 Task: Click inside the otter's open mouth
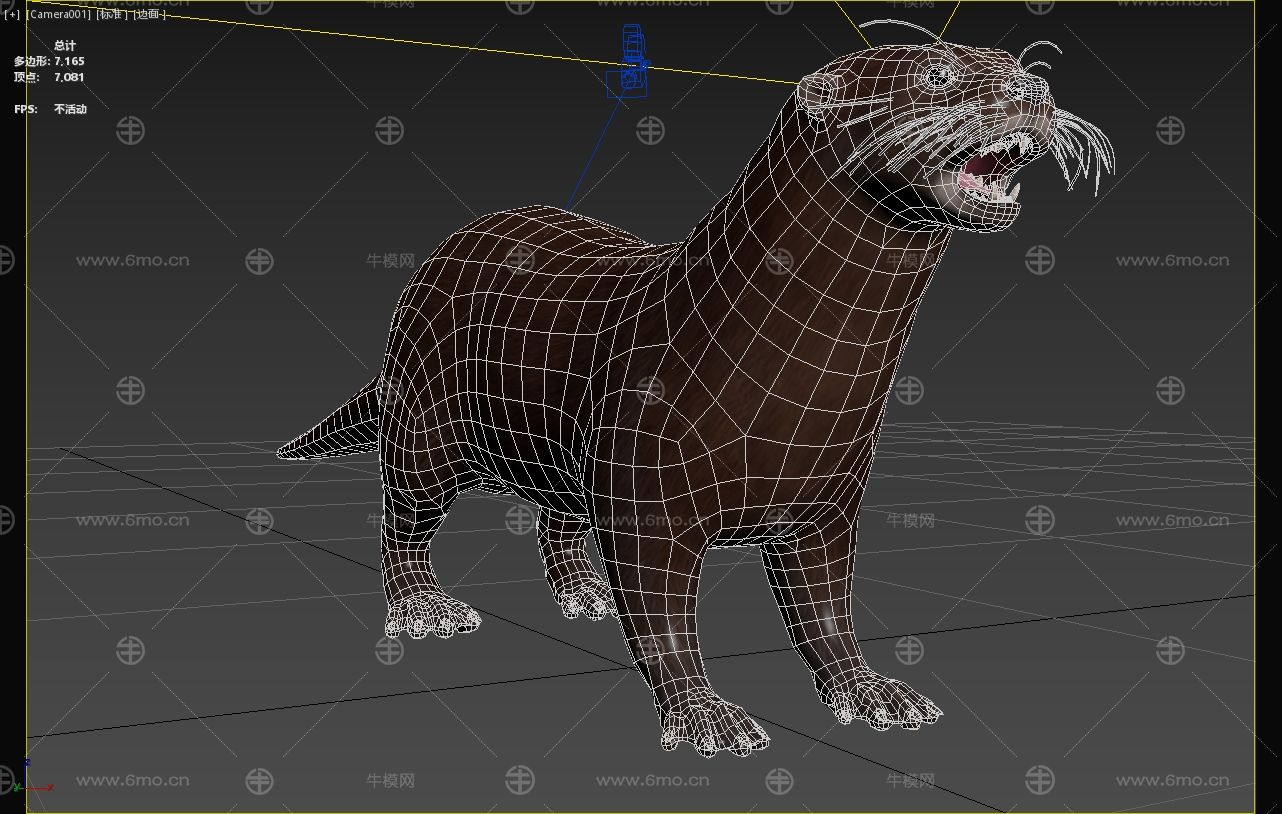click(980, 168)
